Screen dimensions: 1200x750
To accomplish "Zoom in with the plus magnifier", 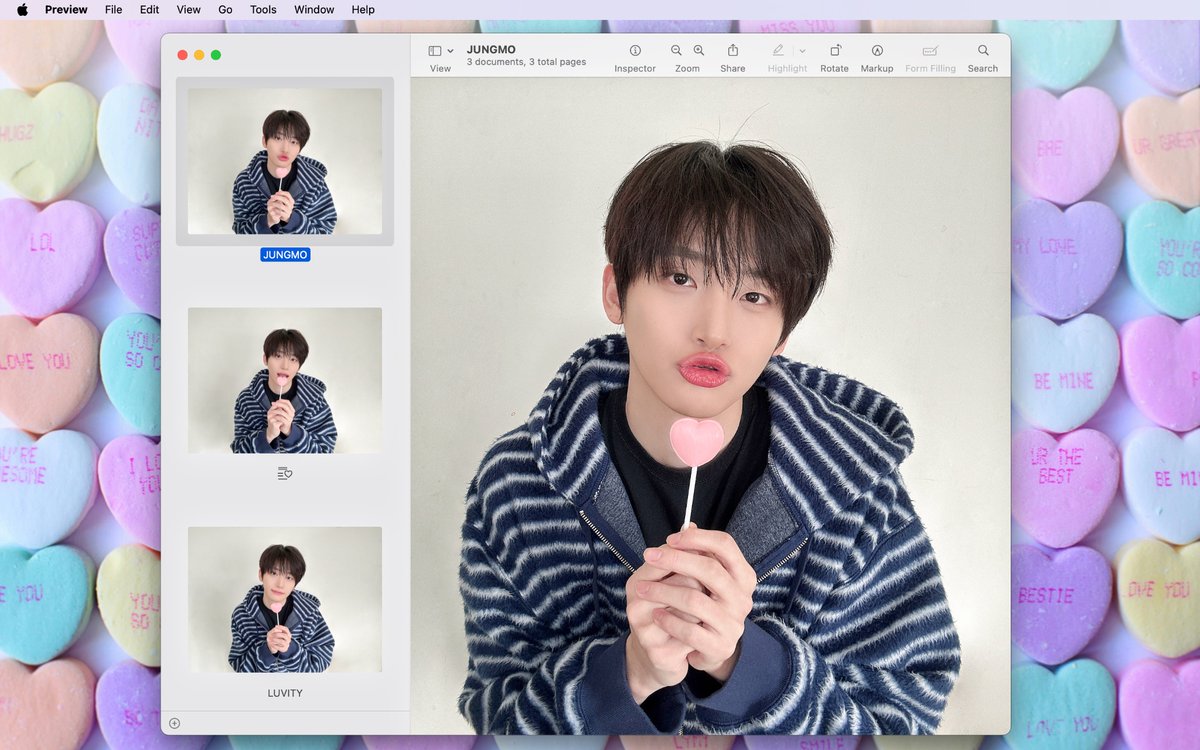I will 699,50.
